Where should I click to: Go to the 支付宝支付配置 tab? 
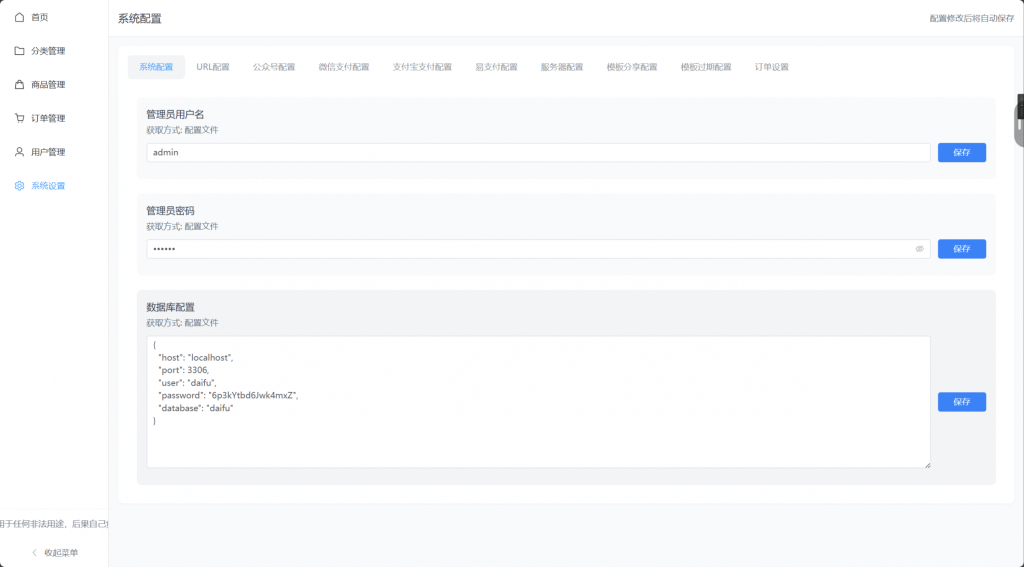point(422,67)
